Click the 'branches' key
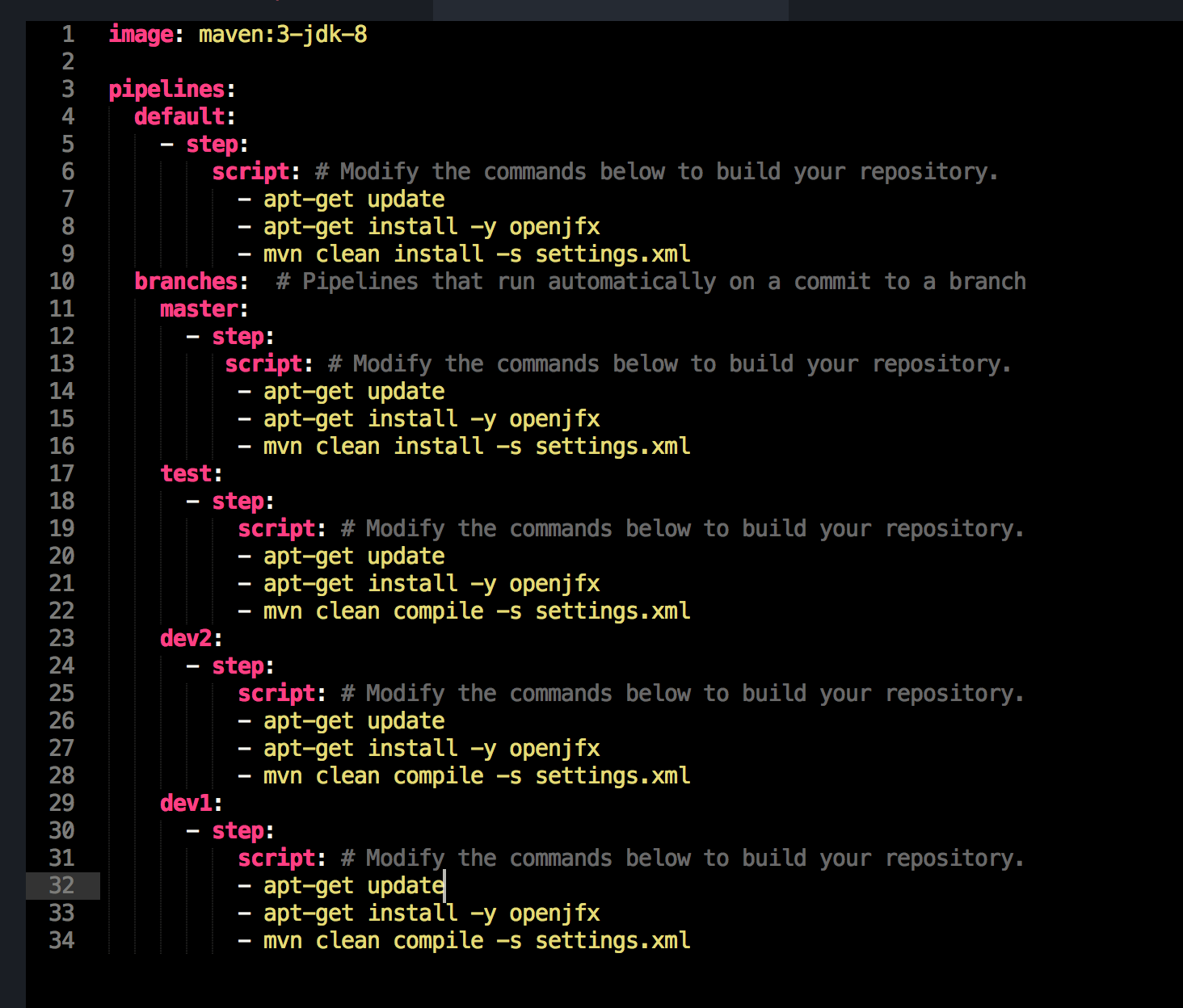This screenshot has width=1183, height=1008. [186, 282]
